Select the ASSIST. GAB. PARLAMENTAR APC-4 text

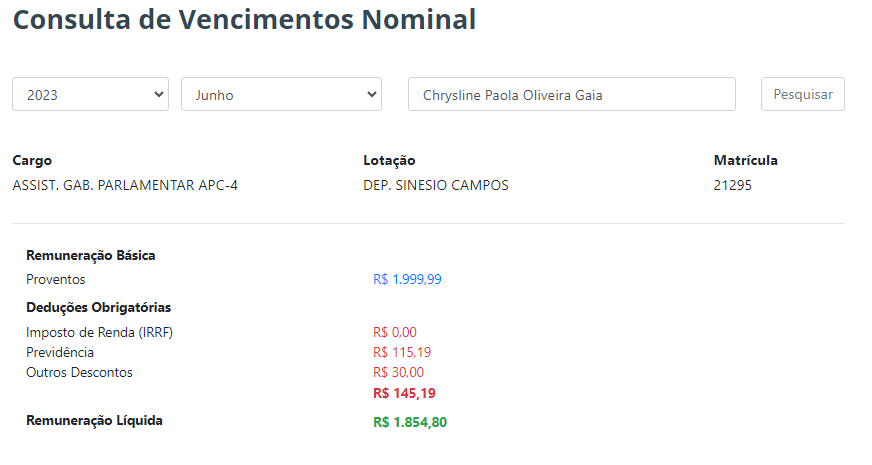(x=125, y=185)
